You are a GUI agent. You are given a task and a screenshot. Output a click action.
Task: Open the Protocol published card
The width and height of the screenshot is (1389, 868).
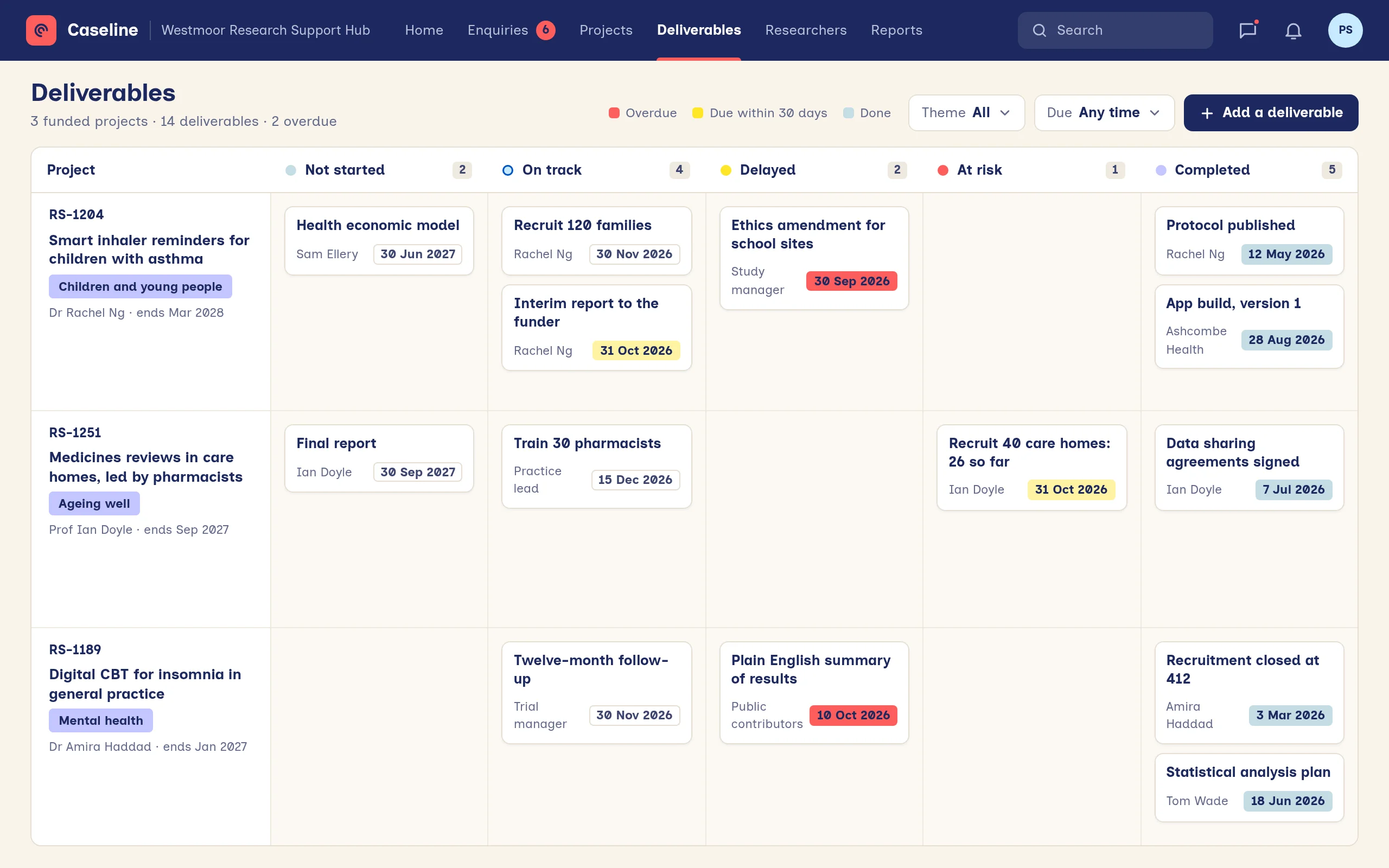tap(1249, 240)
